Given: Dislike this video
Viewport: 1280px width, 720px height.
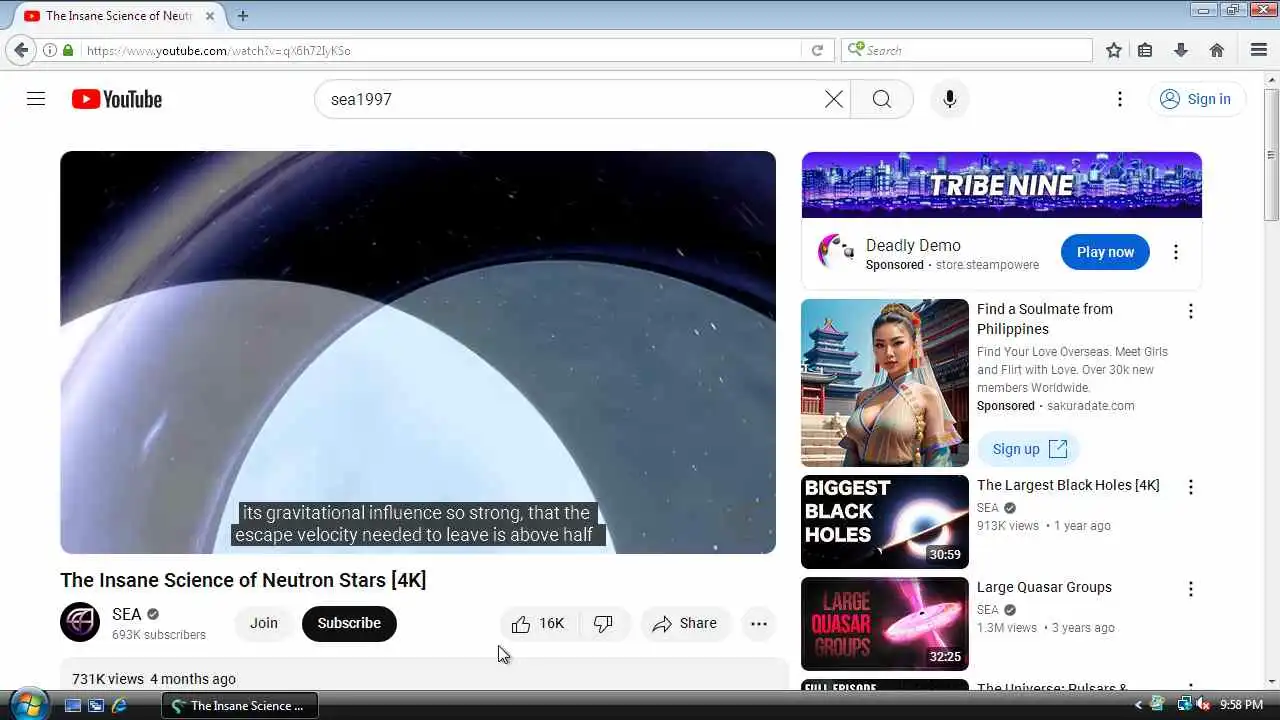Looking at the screenshot, I should (x=603, y=623).
